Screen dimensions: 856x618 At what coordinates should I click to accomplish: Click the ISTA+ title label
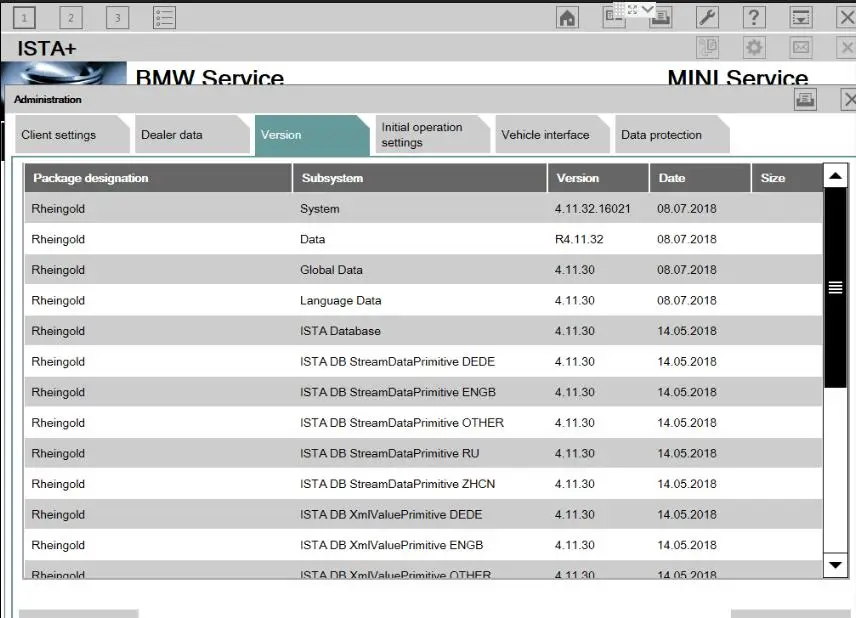tap(46, 49)
